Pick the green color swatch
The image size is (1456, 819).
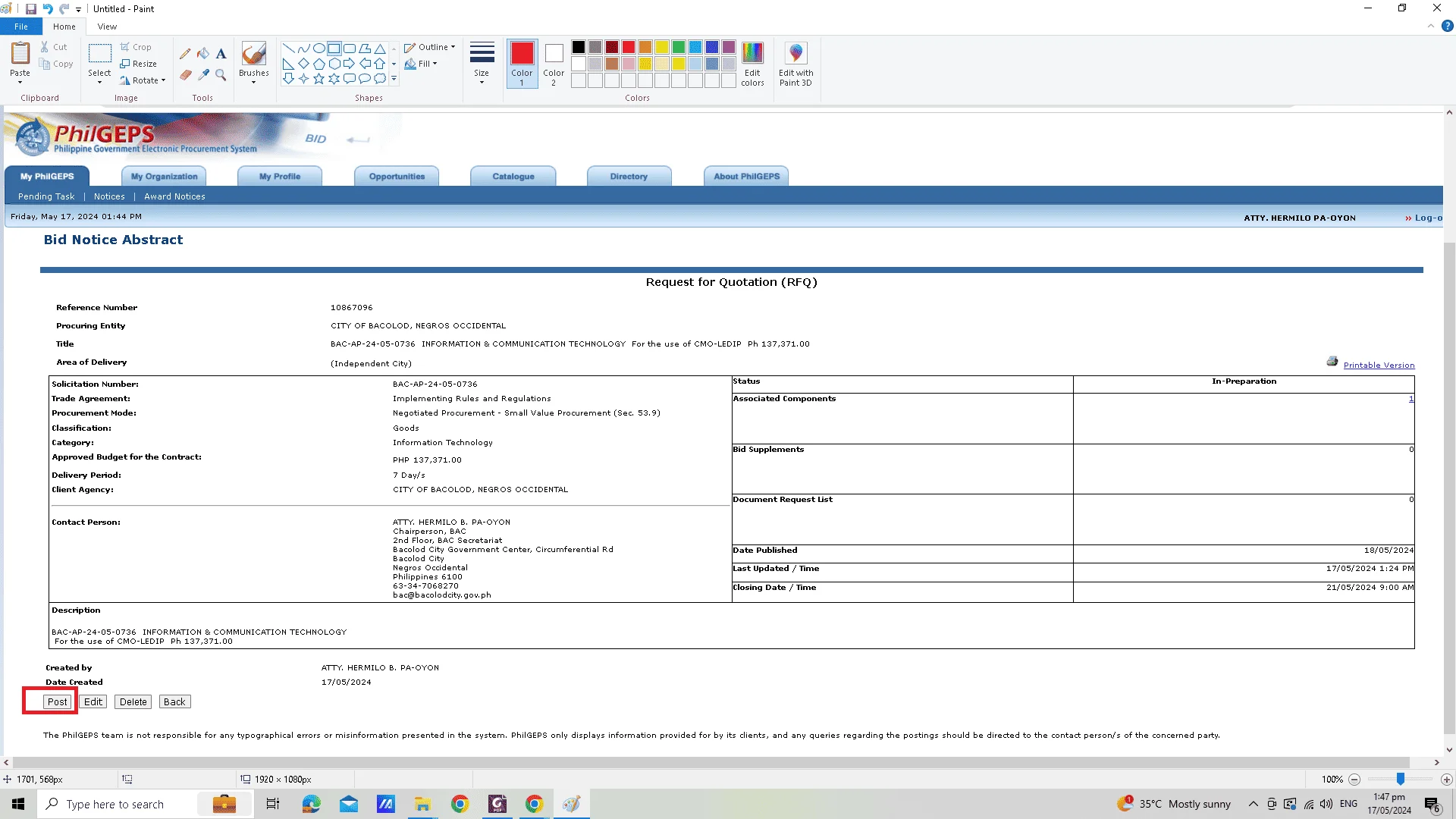(x=679, y=47)
